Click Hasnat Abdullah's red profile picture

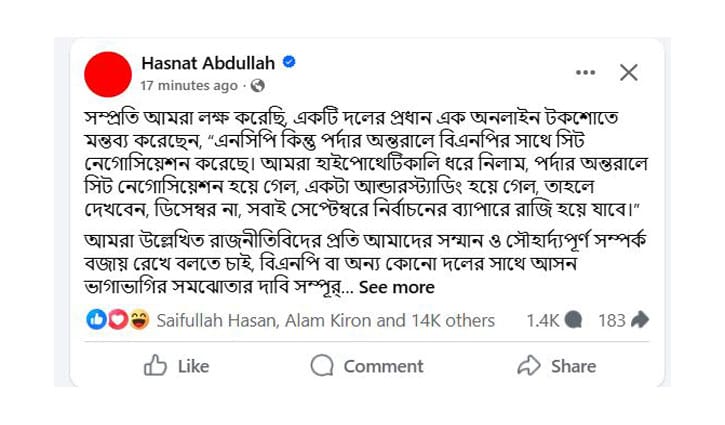click(108, 73)
